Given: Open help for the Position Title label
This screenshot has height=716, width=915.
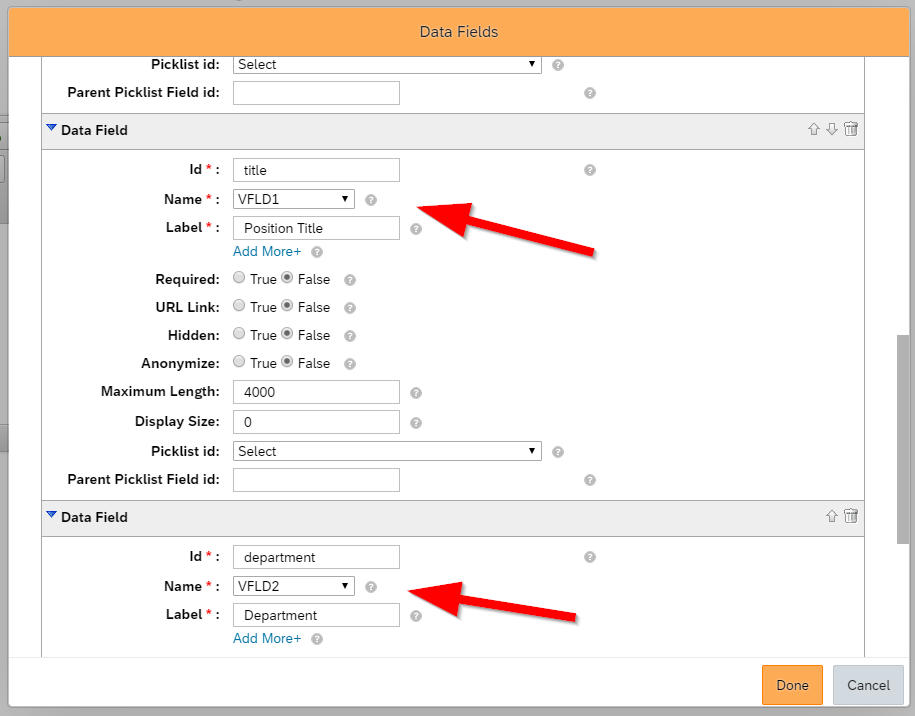Looking at the screenshot, I should pyautogui.click(x=415, y=229).
